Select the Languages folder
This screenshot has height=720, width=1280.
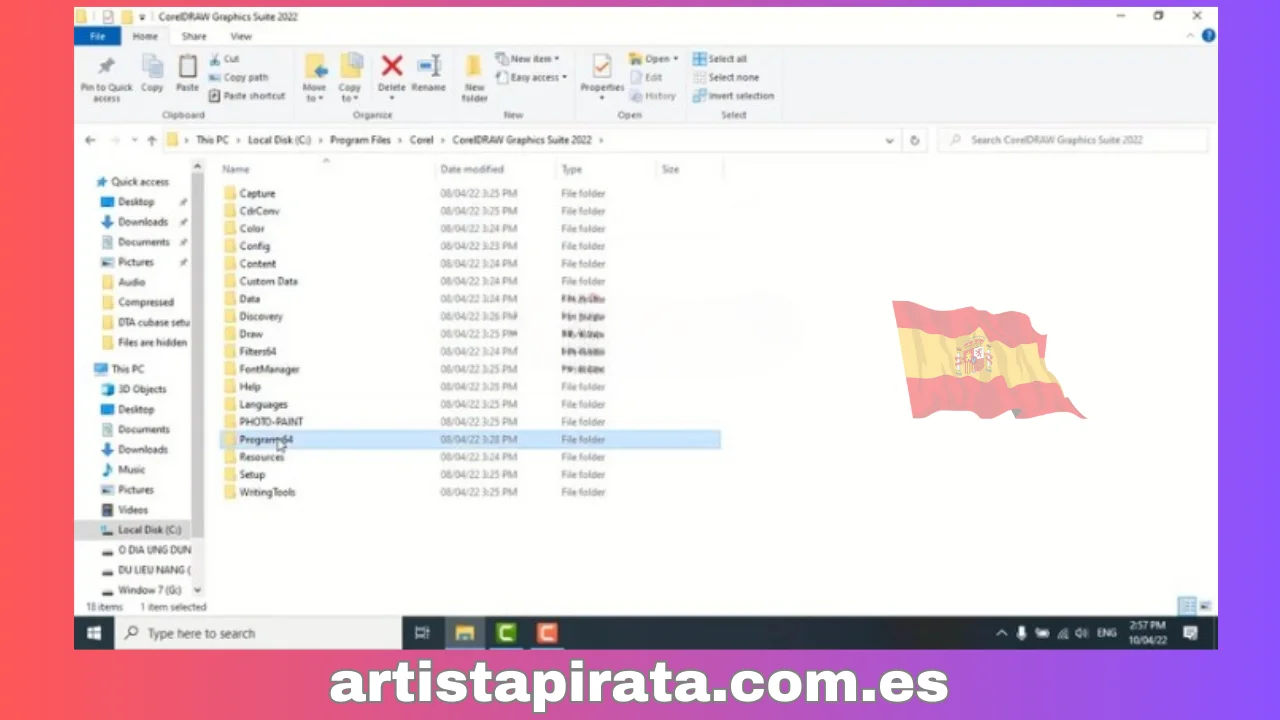[263, 404]
